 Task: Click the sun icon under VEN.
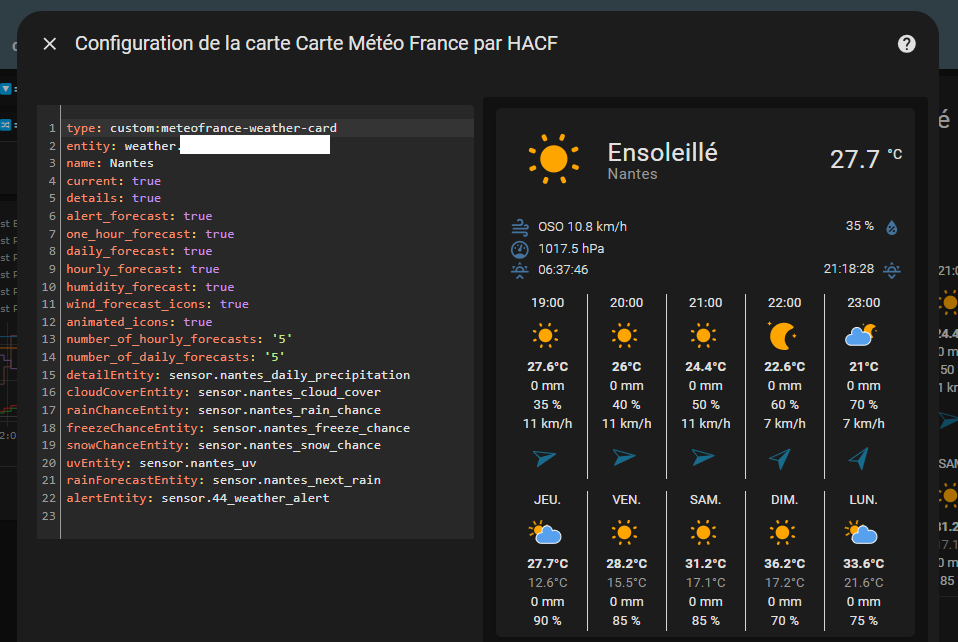pos(624,533)
